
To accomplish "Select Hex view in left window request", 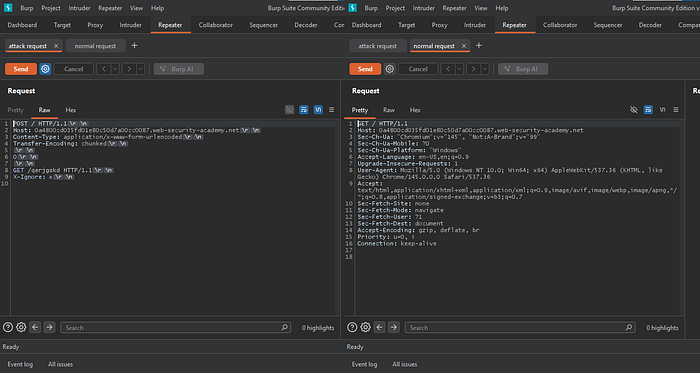I will 71,110.
